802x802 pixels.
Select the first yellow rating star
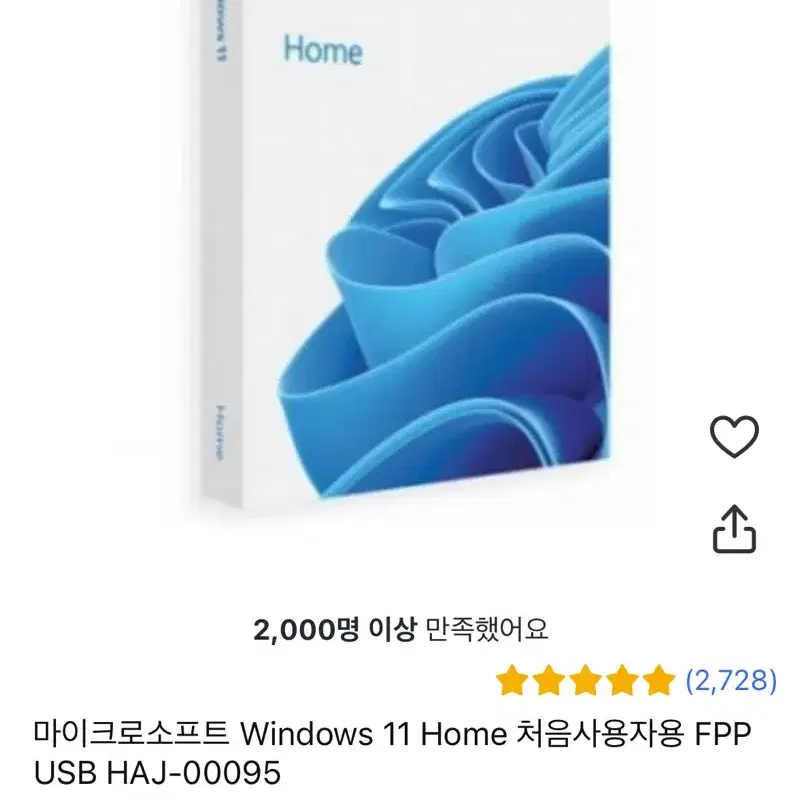(x=512, y=680)
